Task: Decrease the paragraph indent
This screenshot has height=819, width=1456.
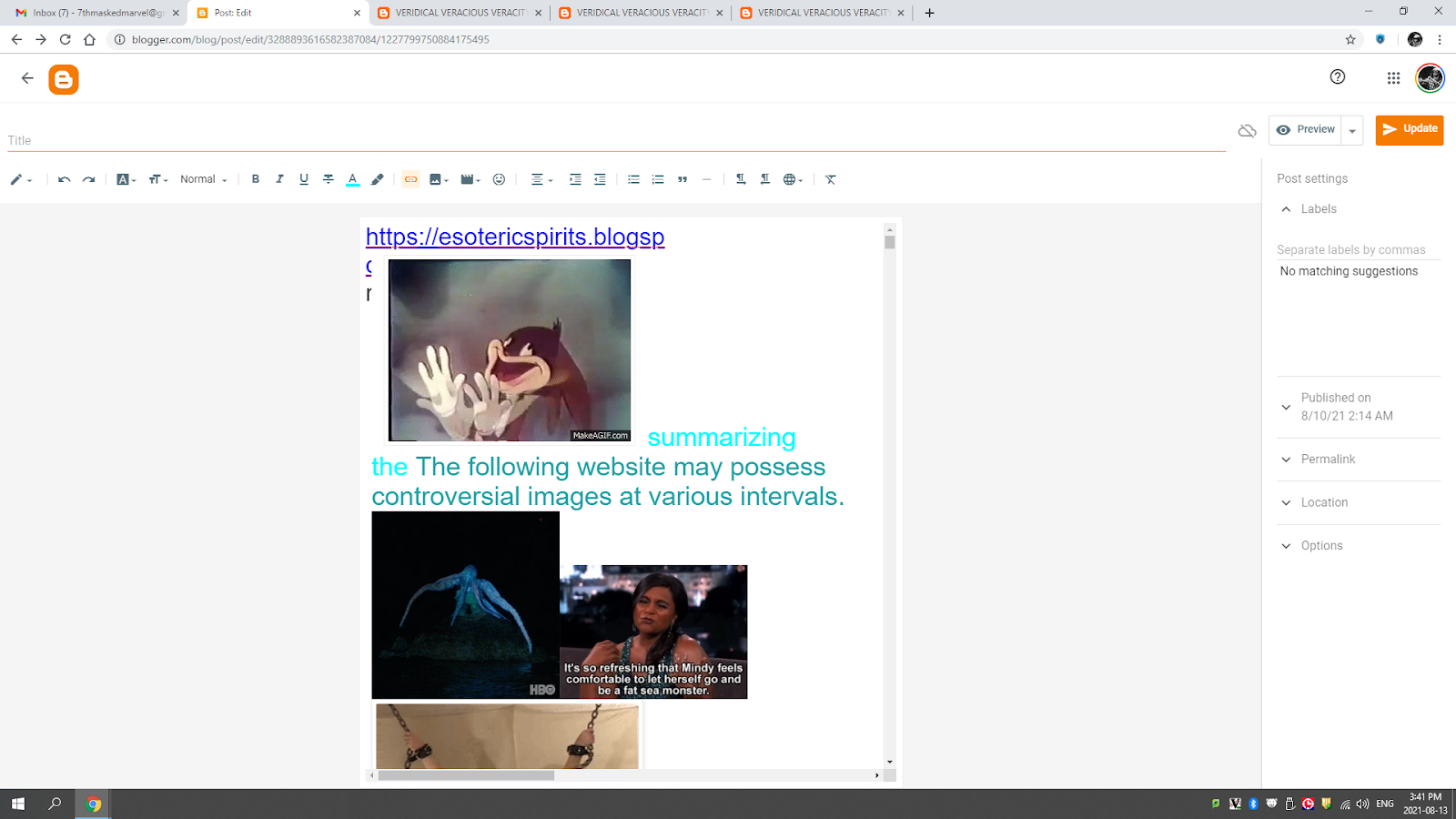Action: click(x=600, y=179)
